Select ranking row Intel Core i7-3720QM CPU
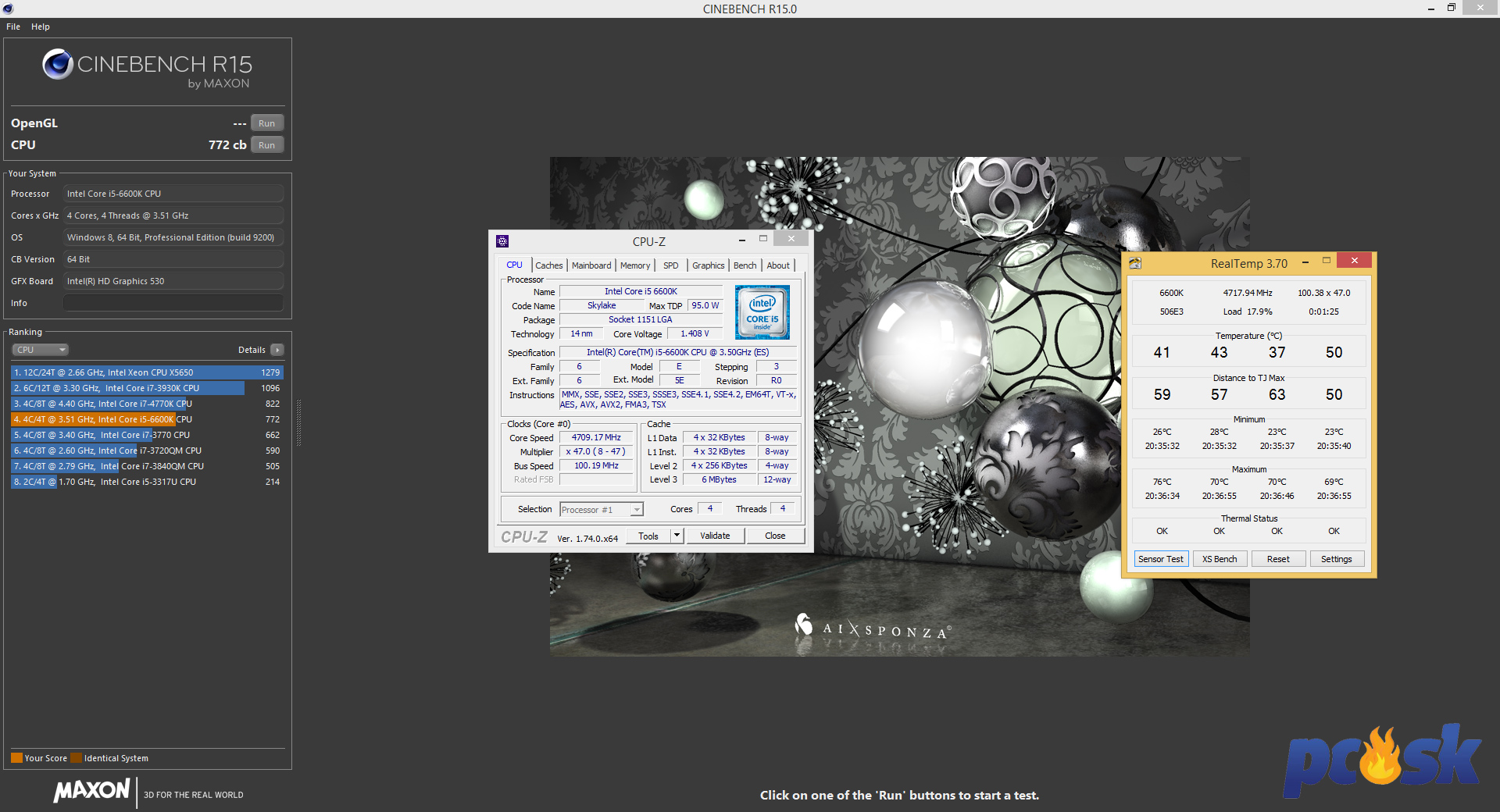Viewport: 1500px width, 812px height. pos(147,451)
